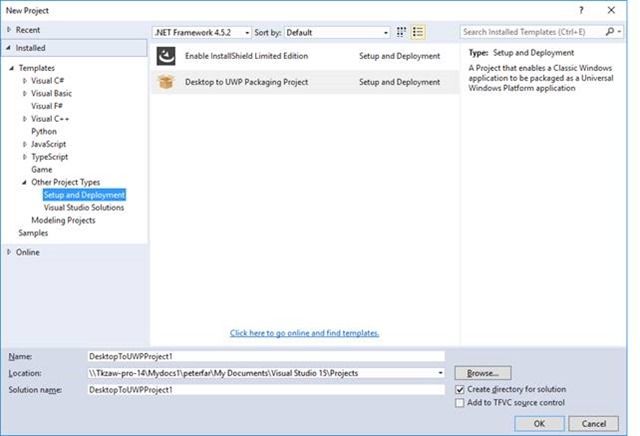Expand the TypeScript node arrow
This screenshot has height=436, width=640.
24,156
